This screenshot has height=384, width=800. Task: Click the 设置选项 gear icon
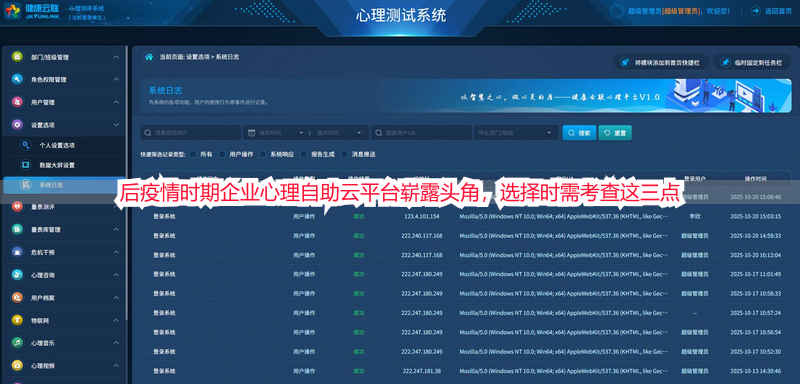17,125
